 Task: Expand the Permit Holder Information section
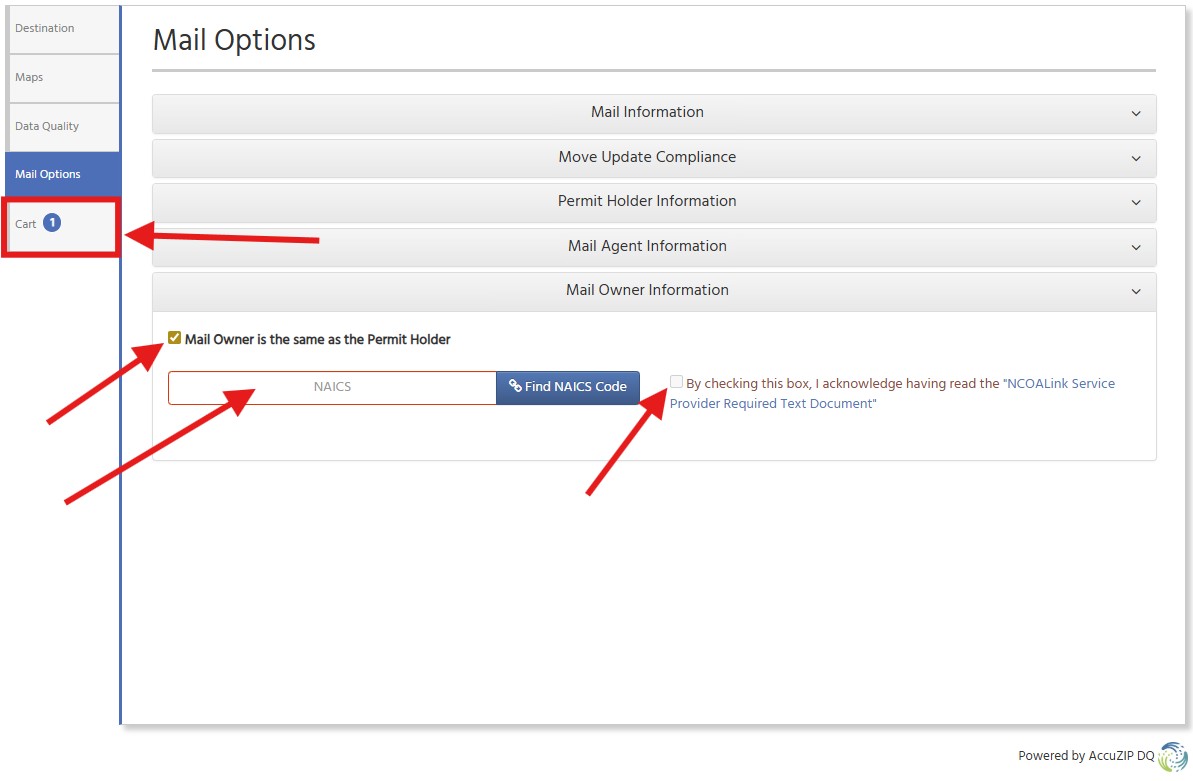647,202
